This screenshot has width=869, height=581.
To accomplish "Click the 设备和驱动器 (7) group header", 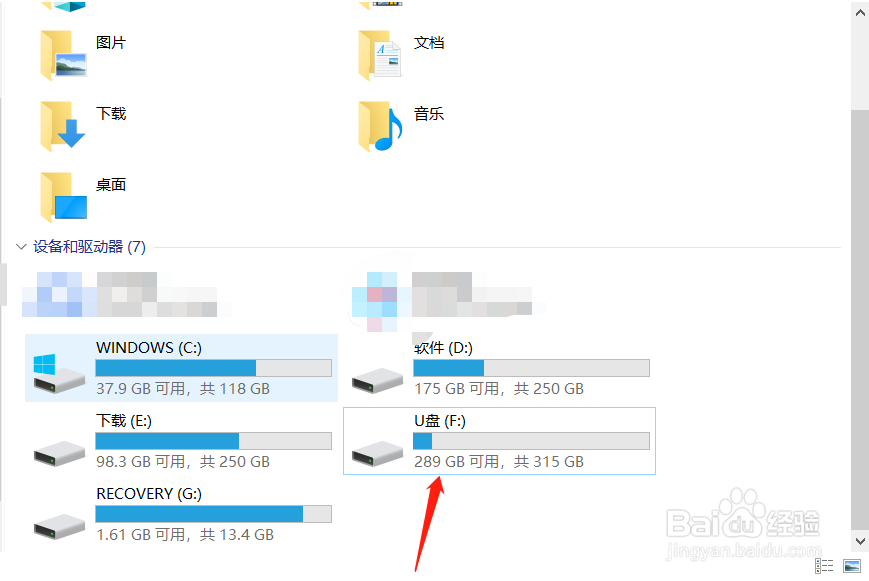I will pyautogui.click(x=89, y=247).
